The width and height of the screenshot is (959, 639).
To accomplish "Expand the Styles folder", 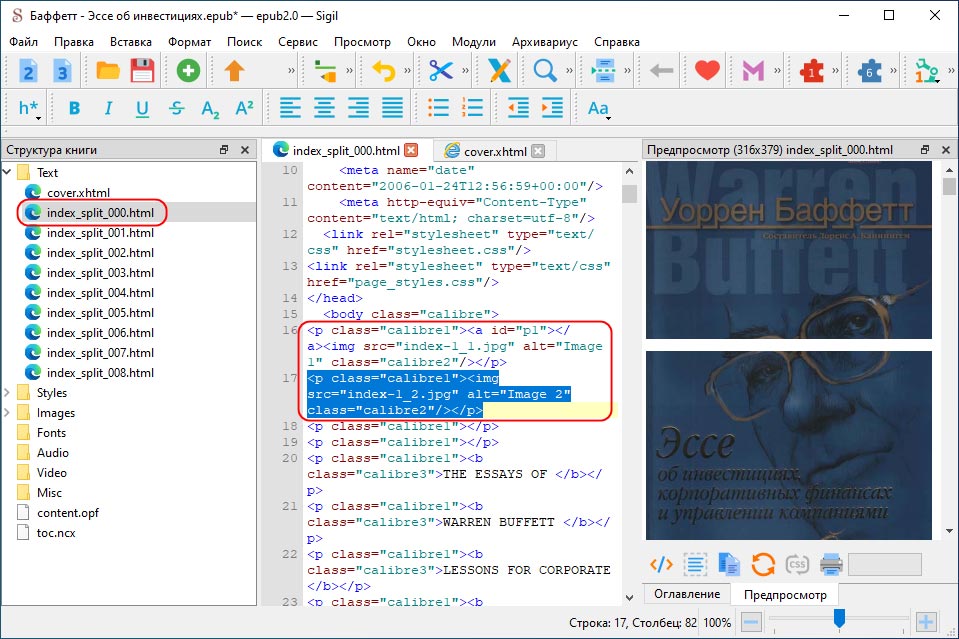I will 7,393.
